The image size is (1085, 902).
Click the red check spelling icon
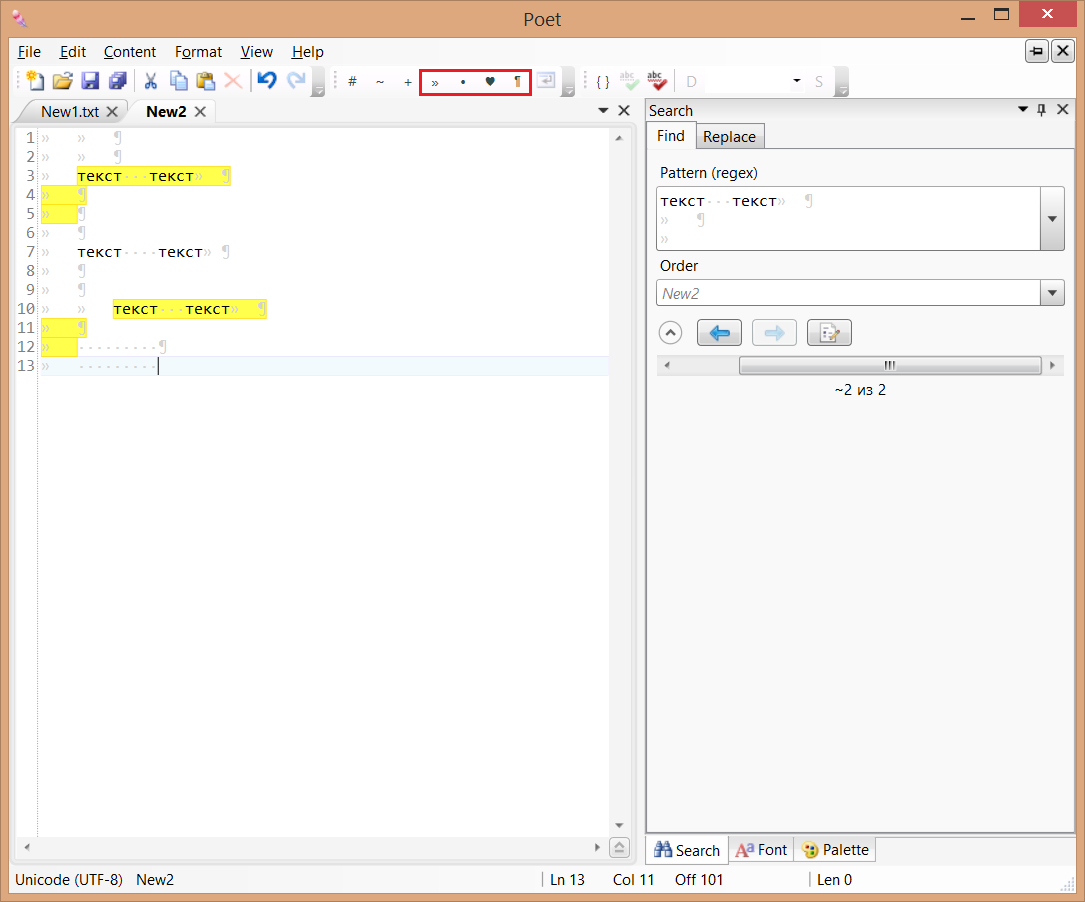[657, 81]
